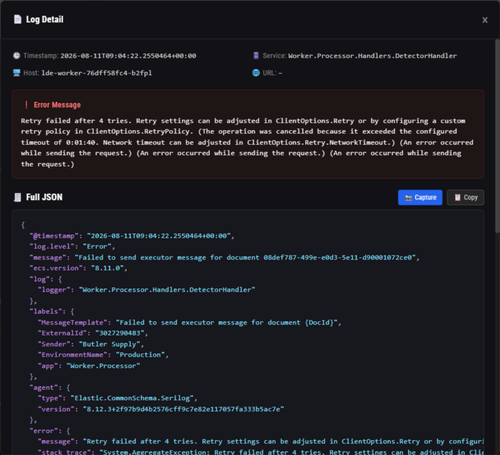The image size is (500, 455).
Task: Click the Log Detail document icon
Action: [17, 19]
